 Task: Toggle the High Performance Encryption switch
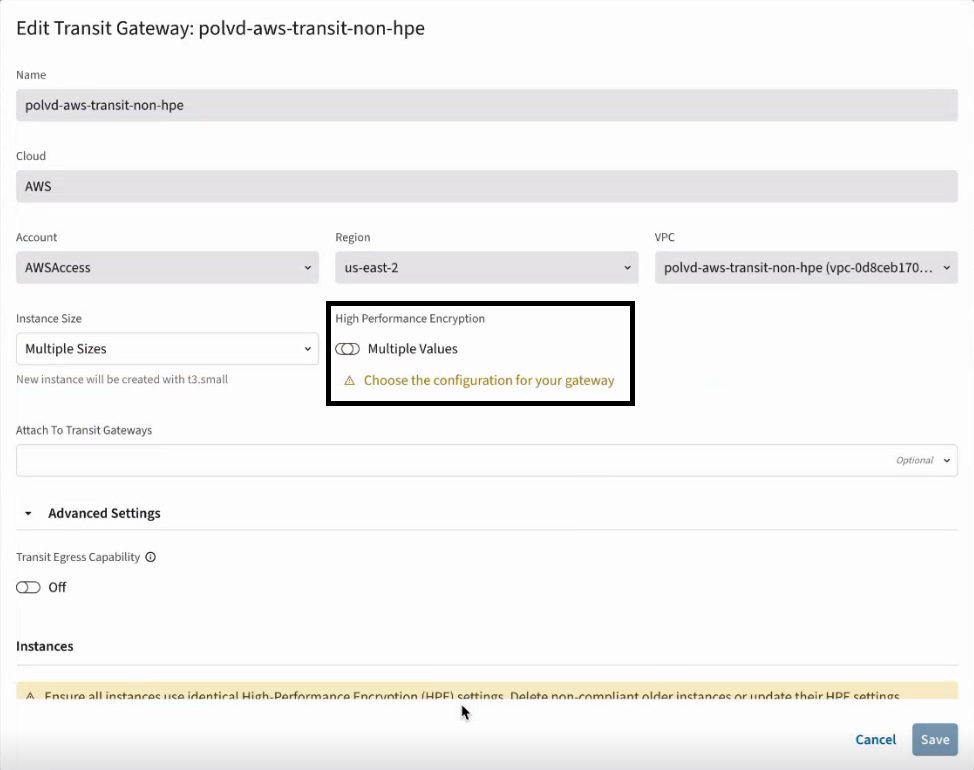click(348, 348)
